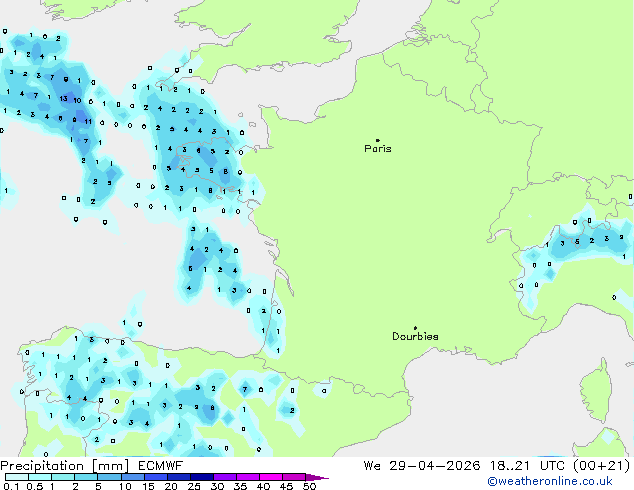Click the Dourbies location label
634x490 pixels.
click(x=415, y=336)
